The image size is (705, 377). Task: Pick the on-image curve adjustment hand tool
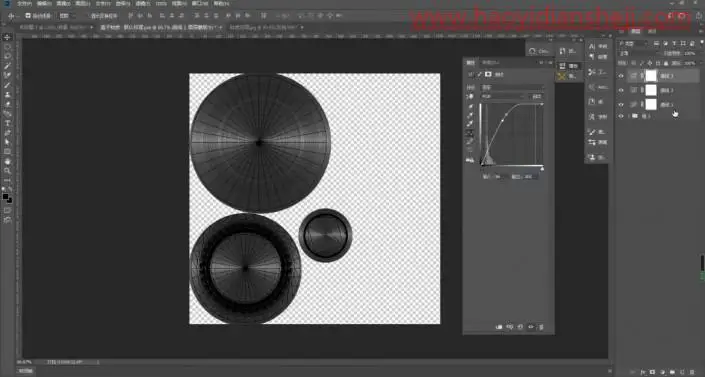(470, 96)
